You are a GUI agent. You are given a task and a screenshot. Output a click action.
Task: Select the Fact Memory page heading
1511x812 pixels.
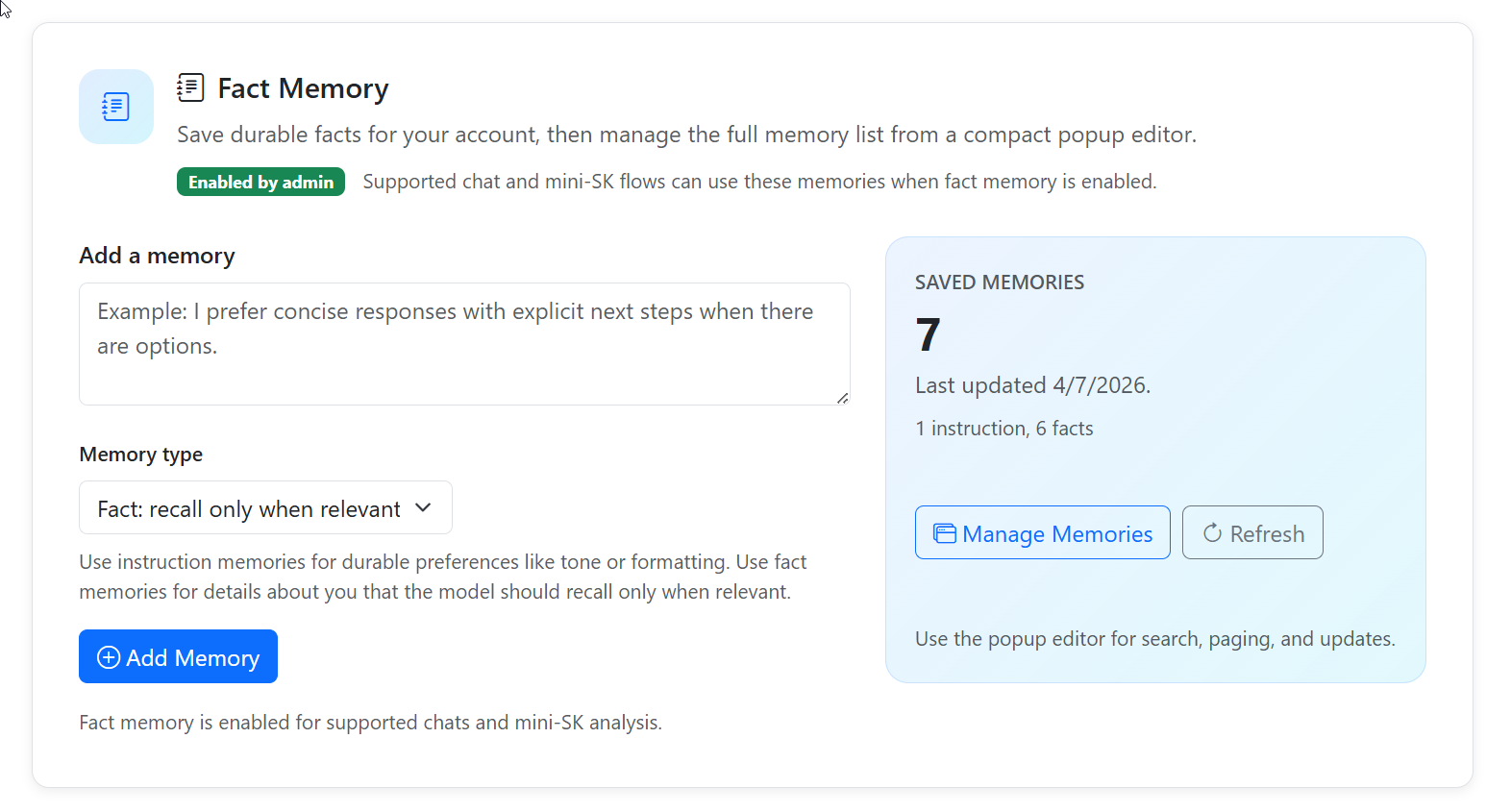point(303,87)
